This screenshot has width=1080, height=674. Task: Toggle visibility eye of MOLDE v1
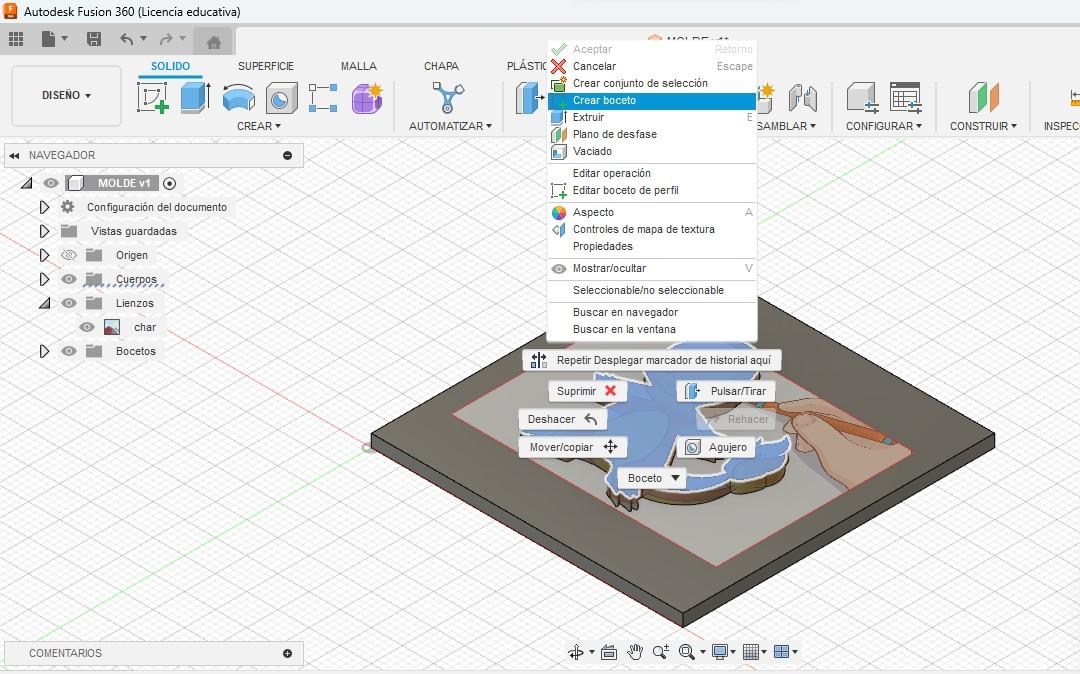click(51, 183)
